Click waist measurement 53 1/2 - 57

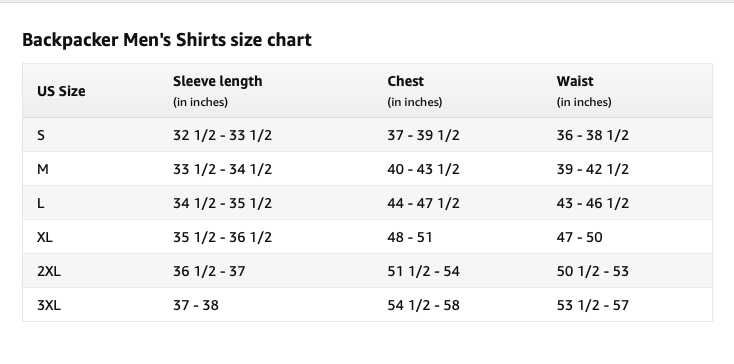(x=593, y=306)
